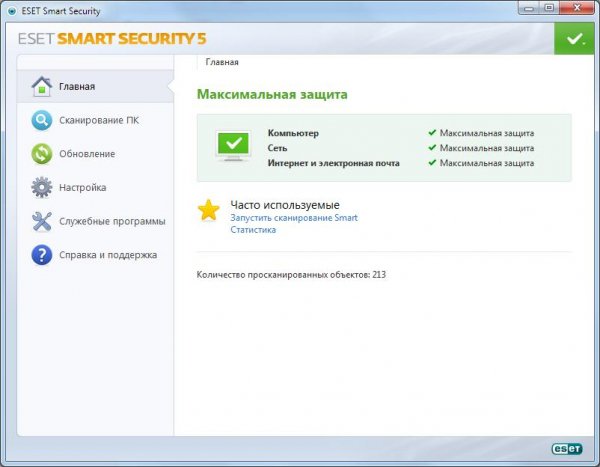
Task: Maximize the ESET Smart Security window
Action: pyautogui.click(x=549, y=8)
